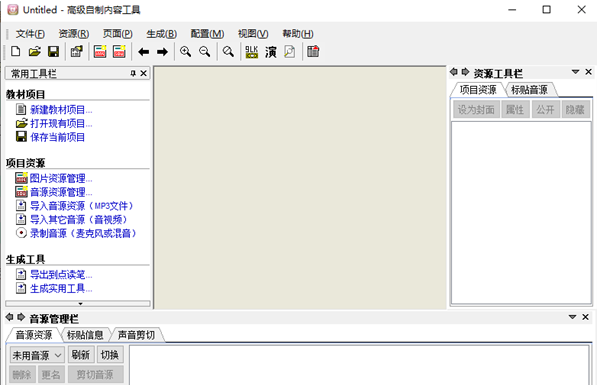
Task: Close the 常用工具栏 panel
Action: coord(144,73)
